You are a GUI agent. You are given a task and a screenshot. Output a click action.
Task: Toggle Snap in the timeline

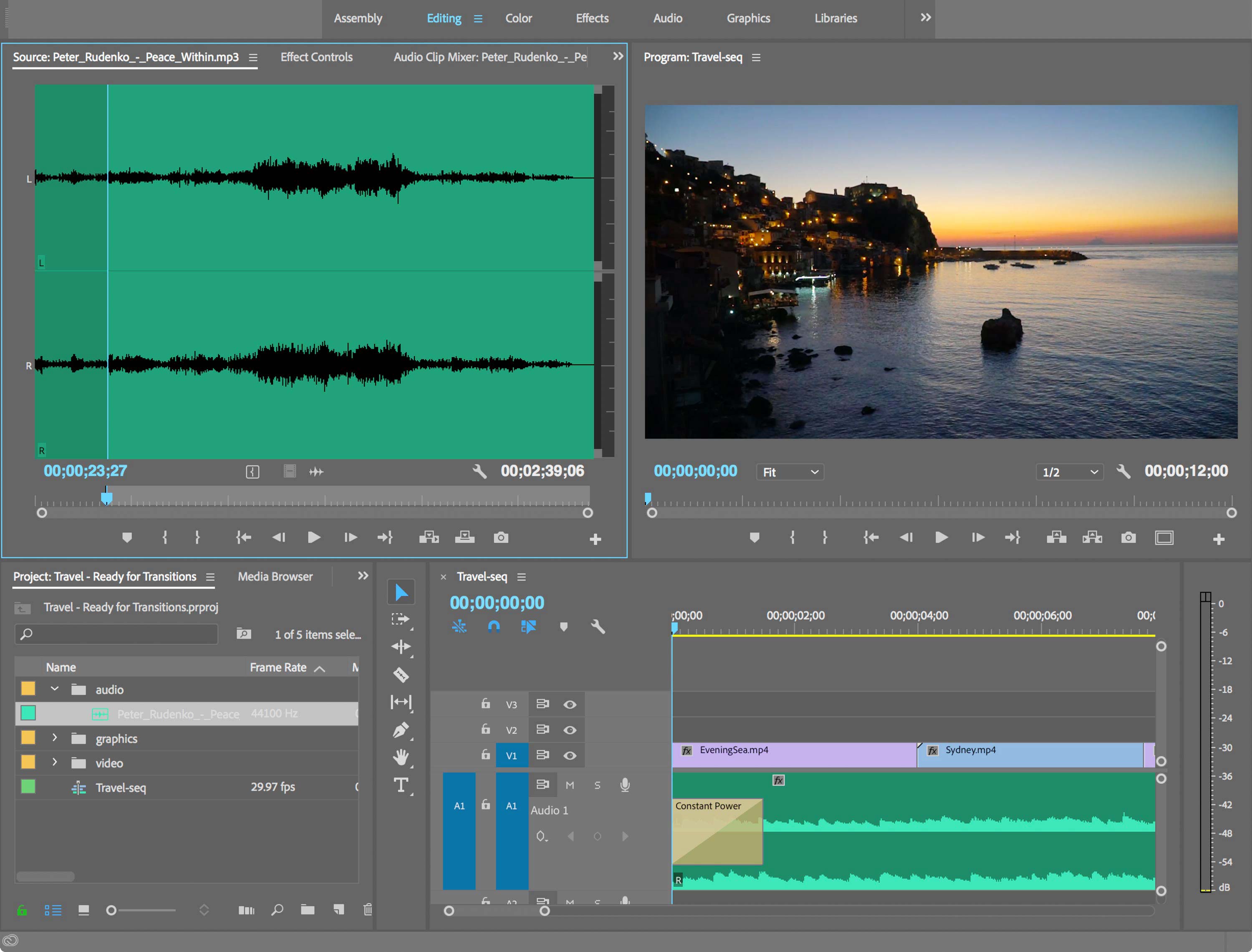click(x=493, y=627)
